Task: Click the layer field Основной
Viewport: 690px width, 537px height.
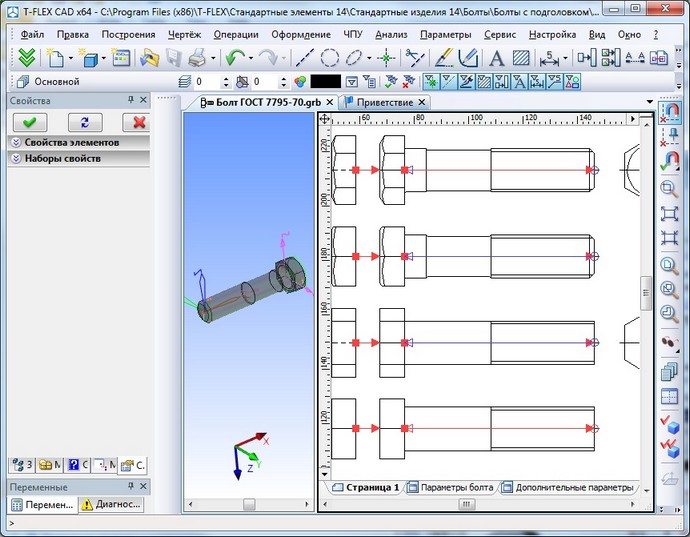Action: click(x=57, y=82)
